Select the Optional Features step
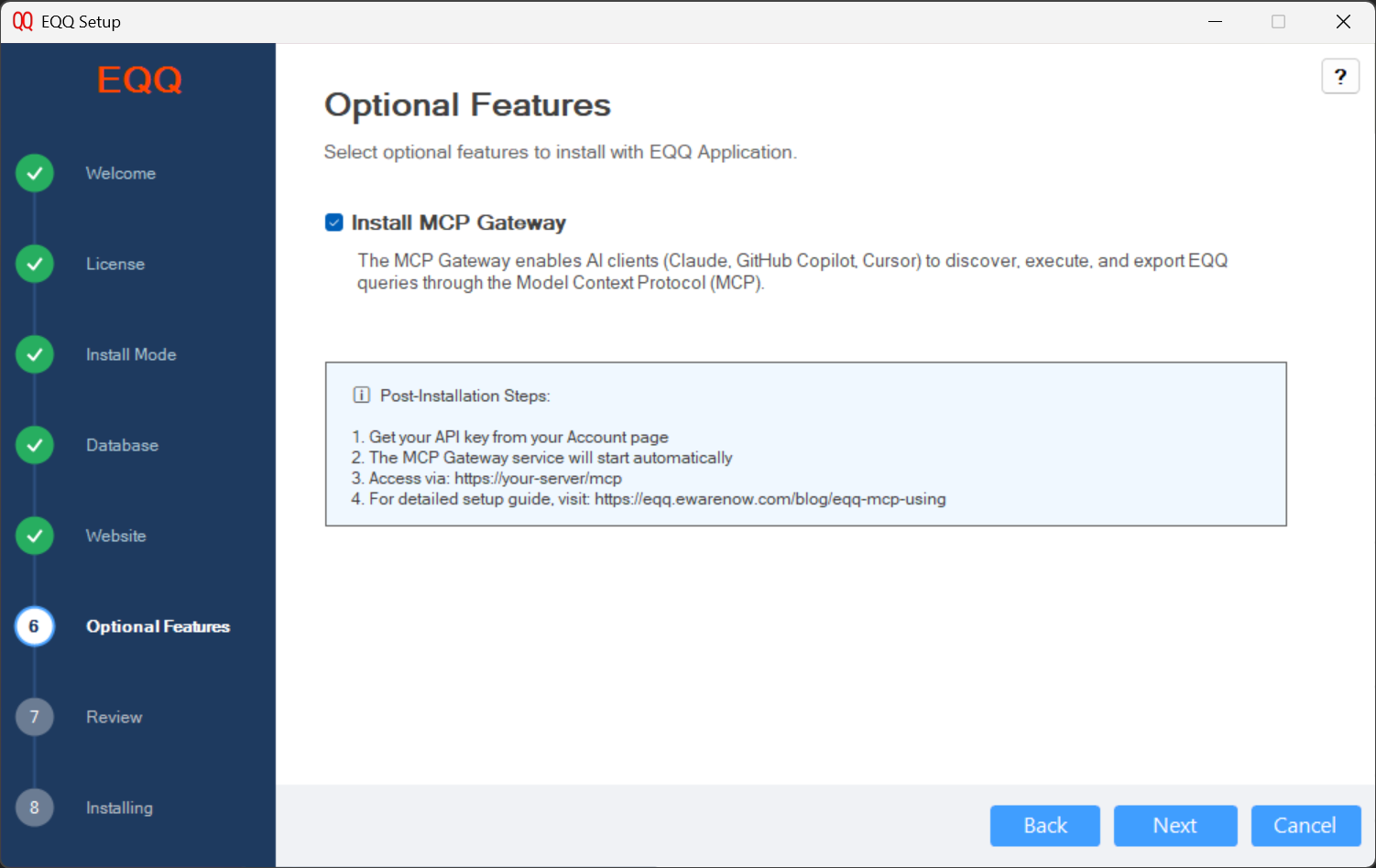The width and height of the screenshot is (1376, 868). [x=158, y=626]
